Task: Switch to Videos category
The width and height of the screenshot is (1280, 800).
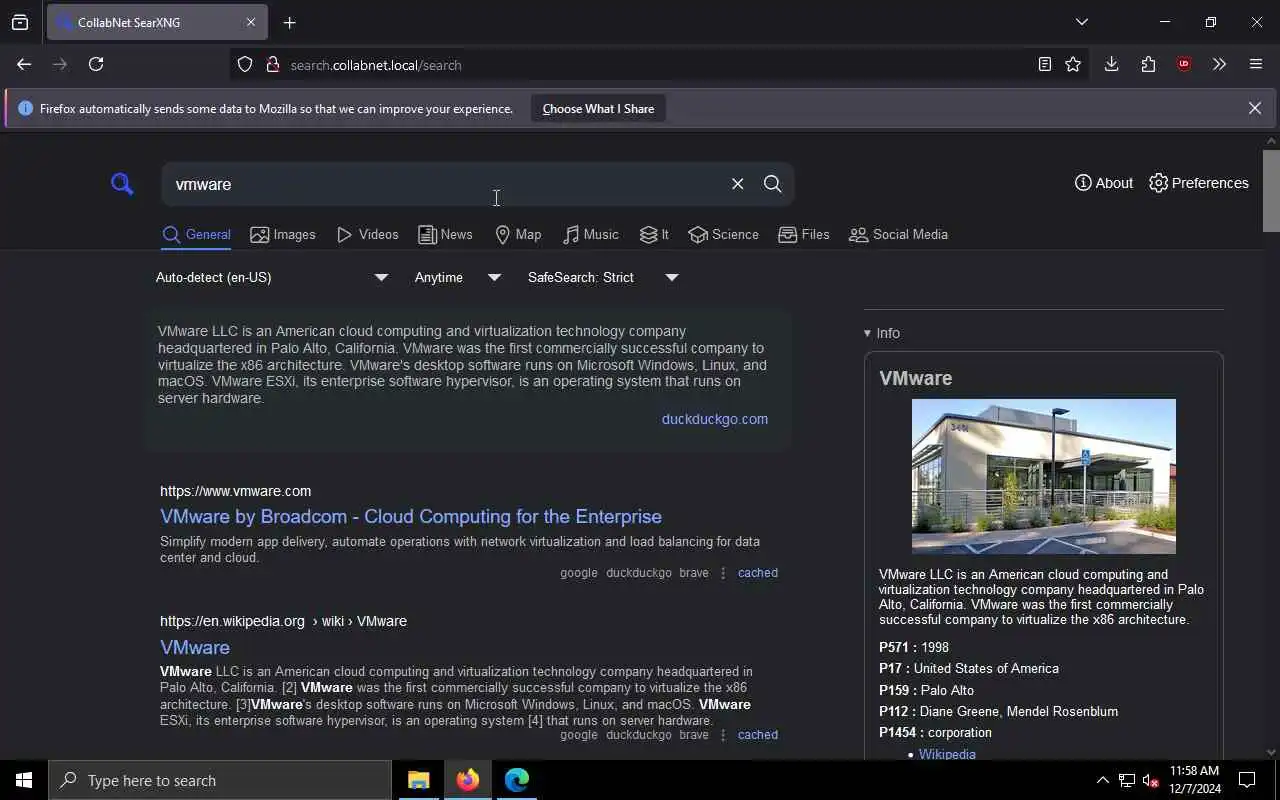Action: tap(367, 235)
